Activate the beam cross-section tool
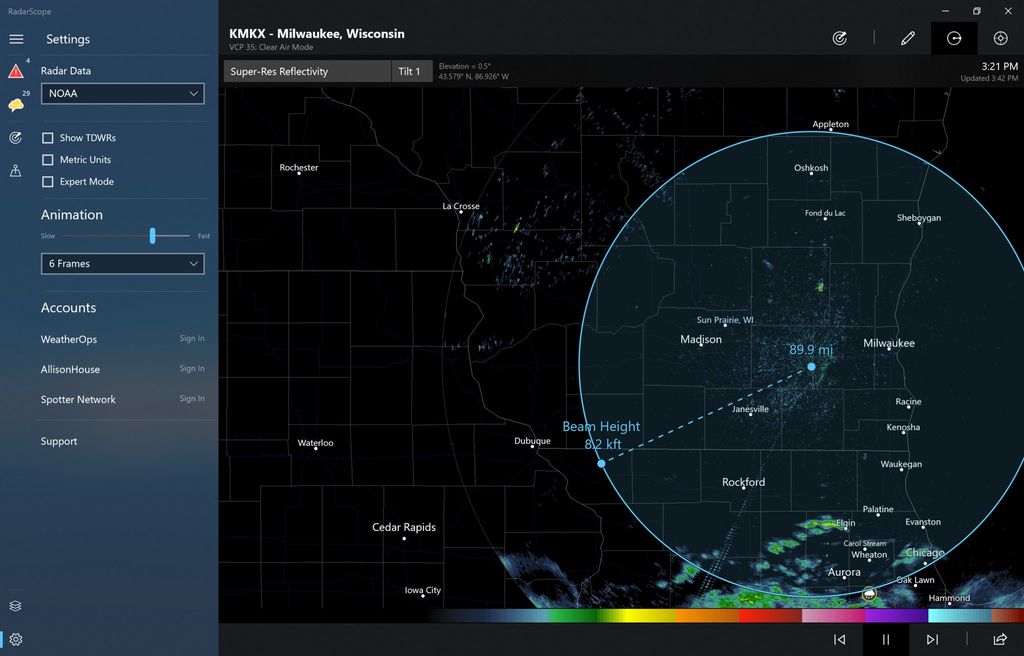 pos(954,37)
